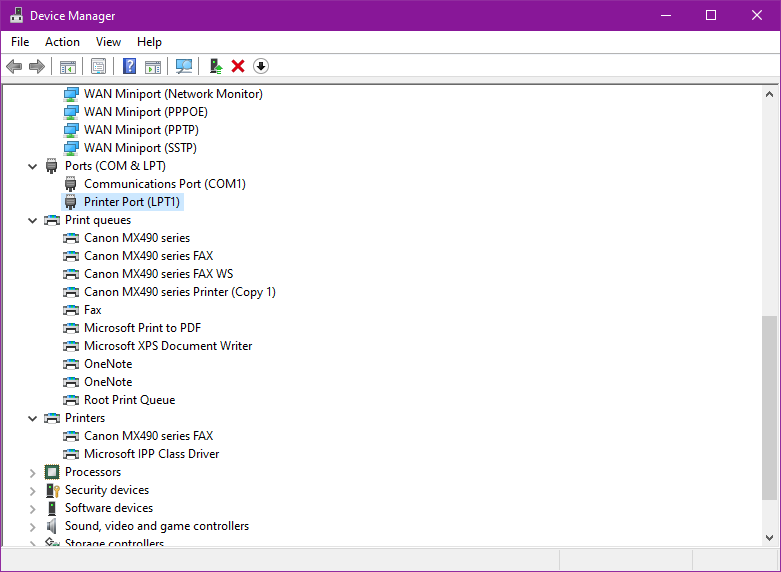Viewport: 781px width, 572px height.
Task: Click the Security devices key icon
Action: click(x=52, y=490)
